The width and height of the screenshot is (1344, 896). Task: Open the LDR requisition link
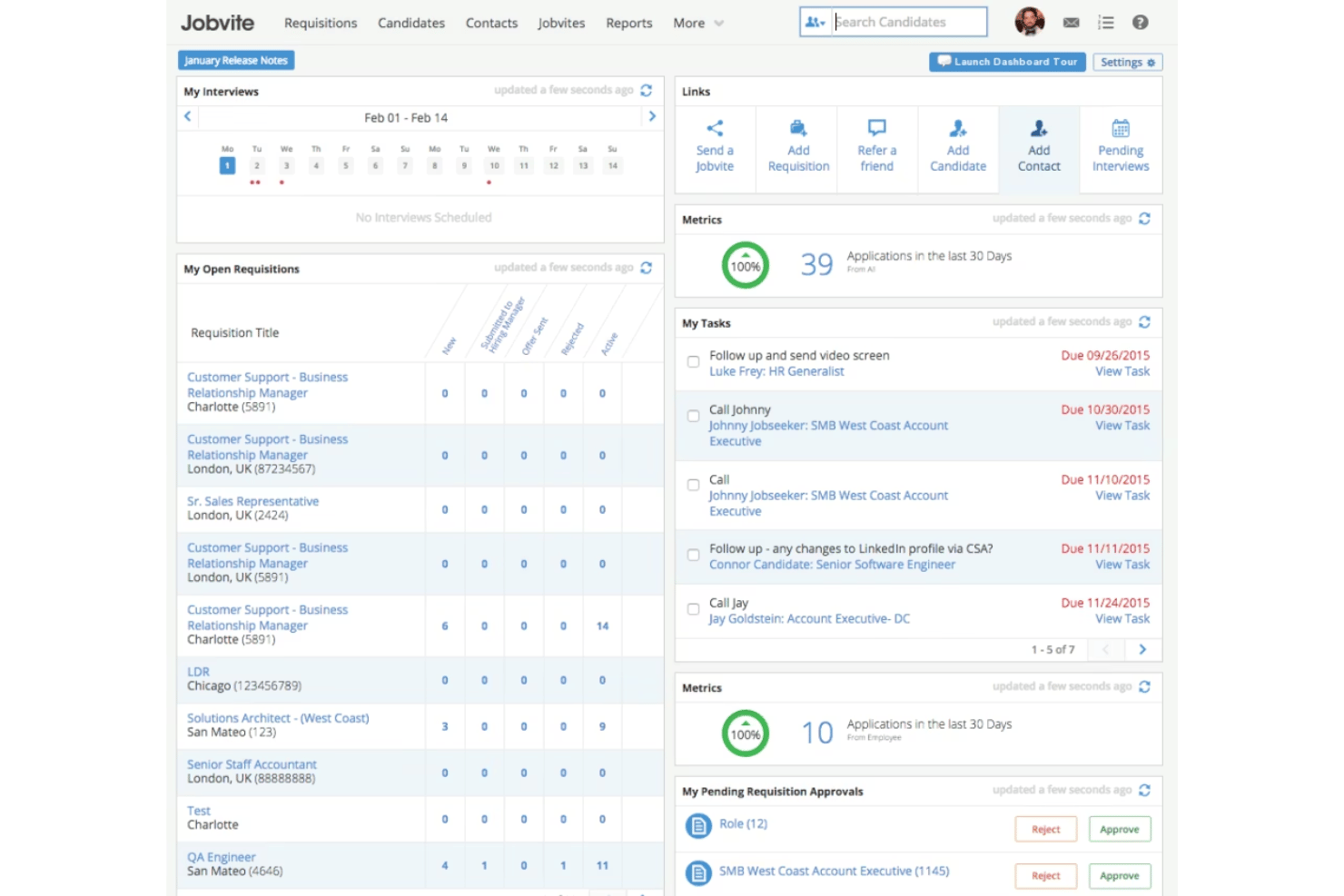pyautogui.click(x=198, y=672)
